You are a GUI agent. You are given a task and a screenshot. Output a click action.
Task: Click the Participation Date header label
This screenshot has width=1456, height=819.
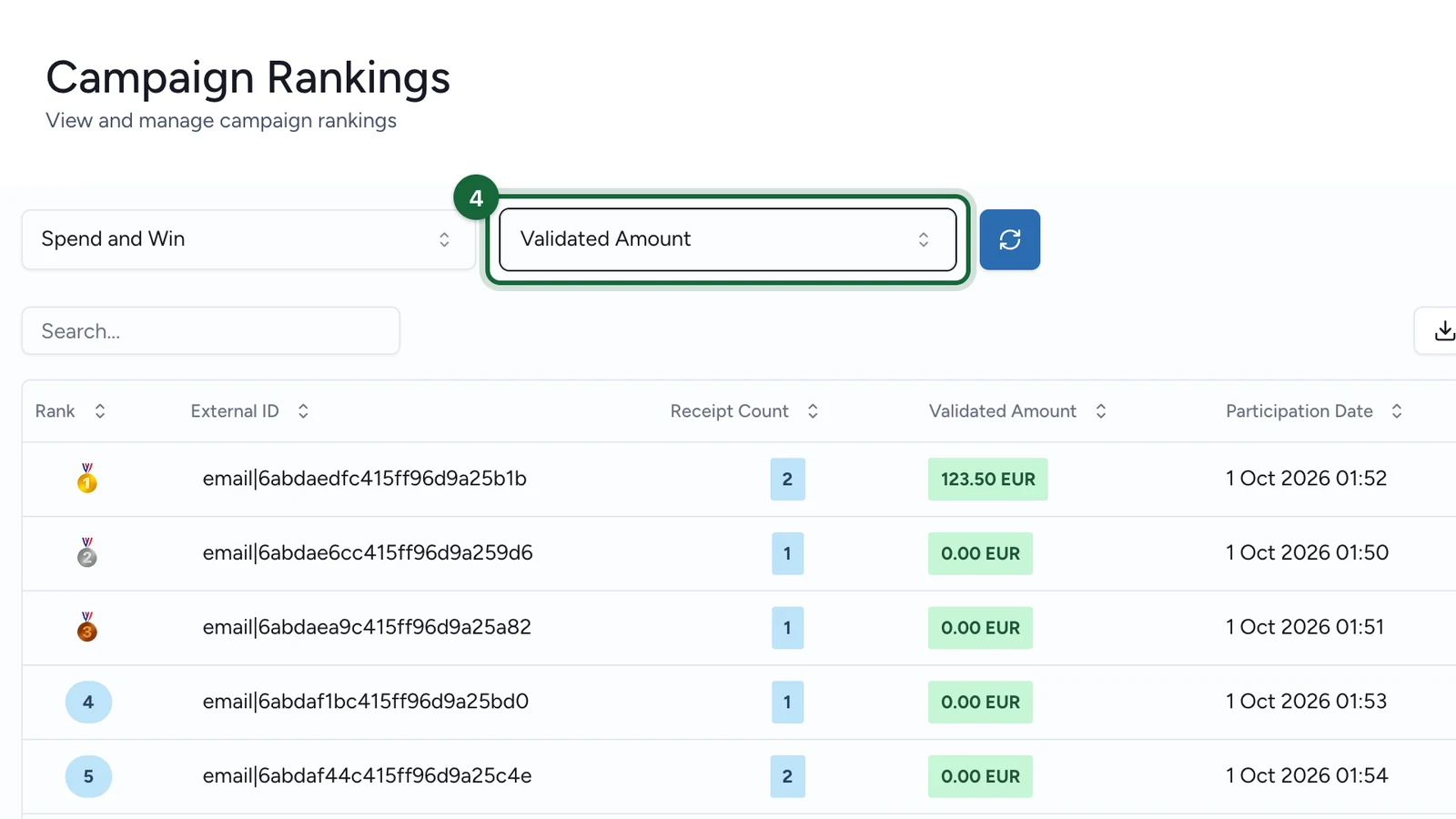pyautogui.click(x=1299, y=411)
